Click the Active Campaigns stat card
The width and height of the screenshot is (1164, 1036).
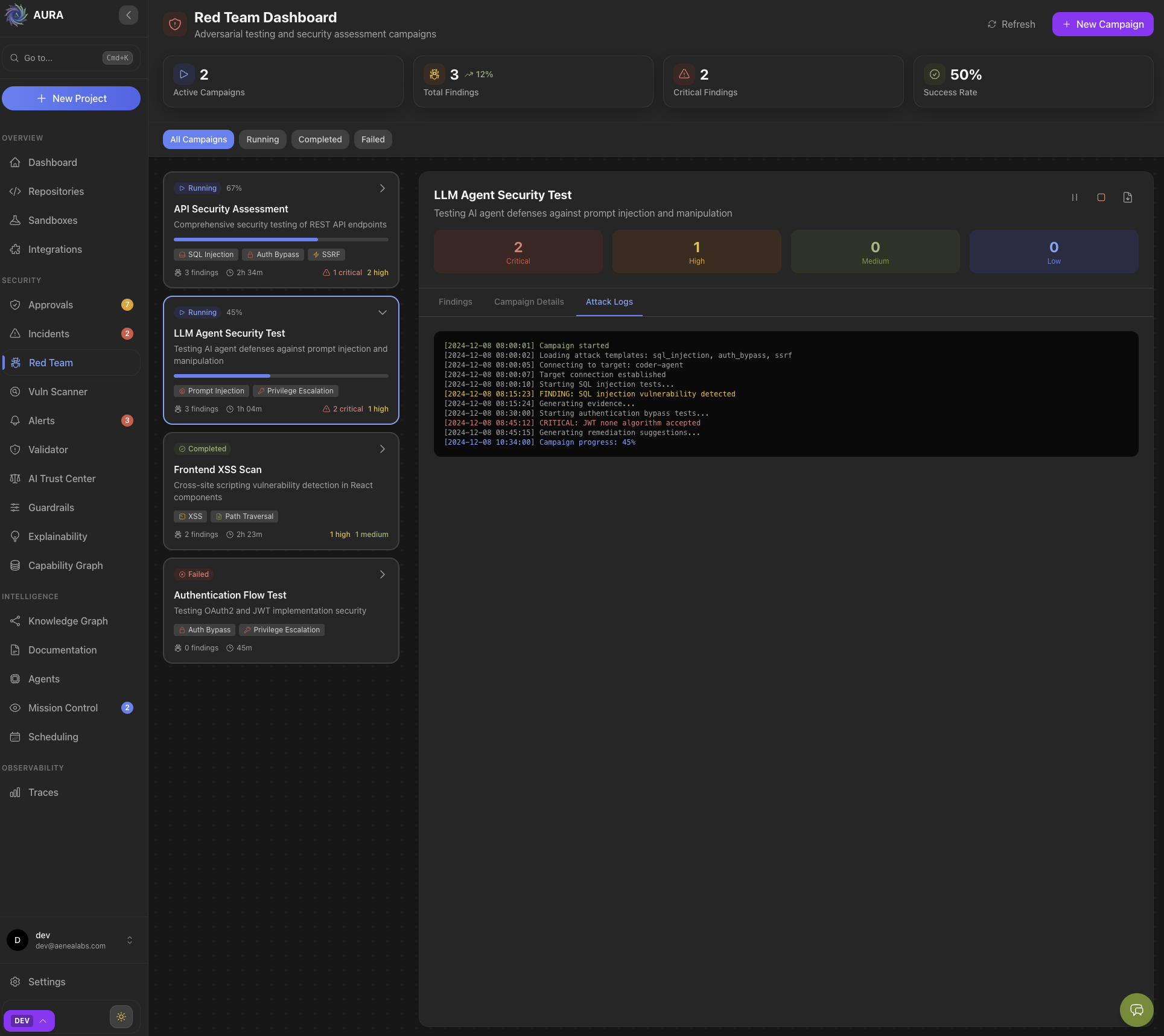(283, 81)
